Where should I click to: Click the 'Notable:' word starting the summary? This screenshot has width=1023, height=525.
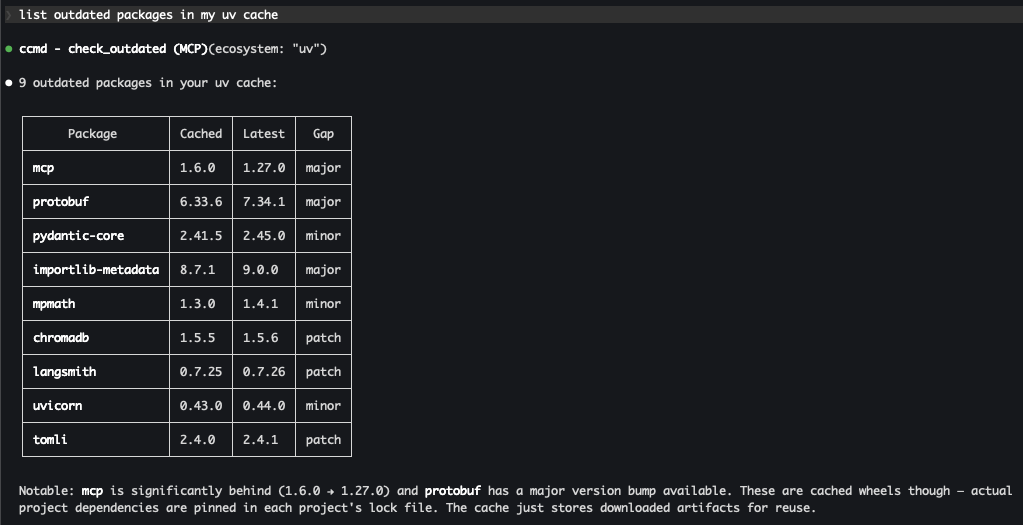(47, 490)
